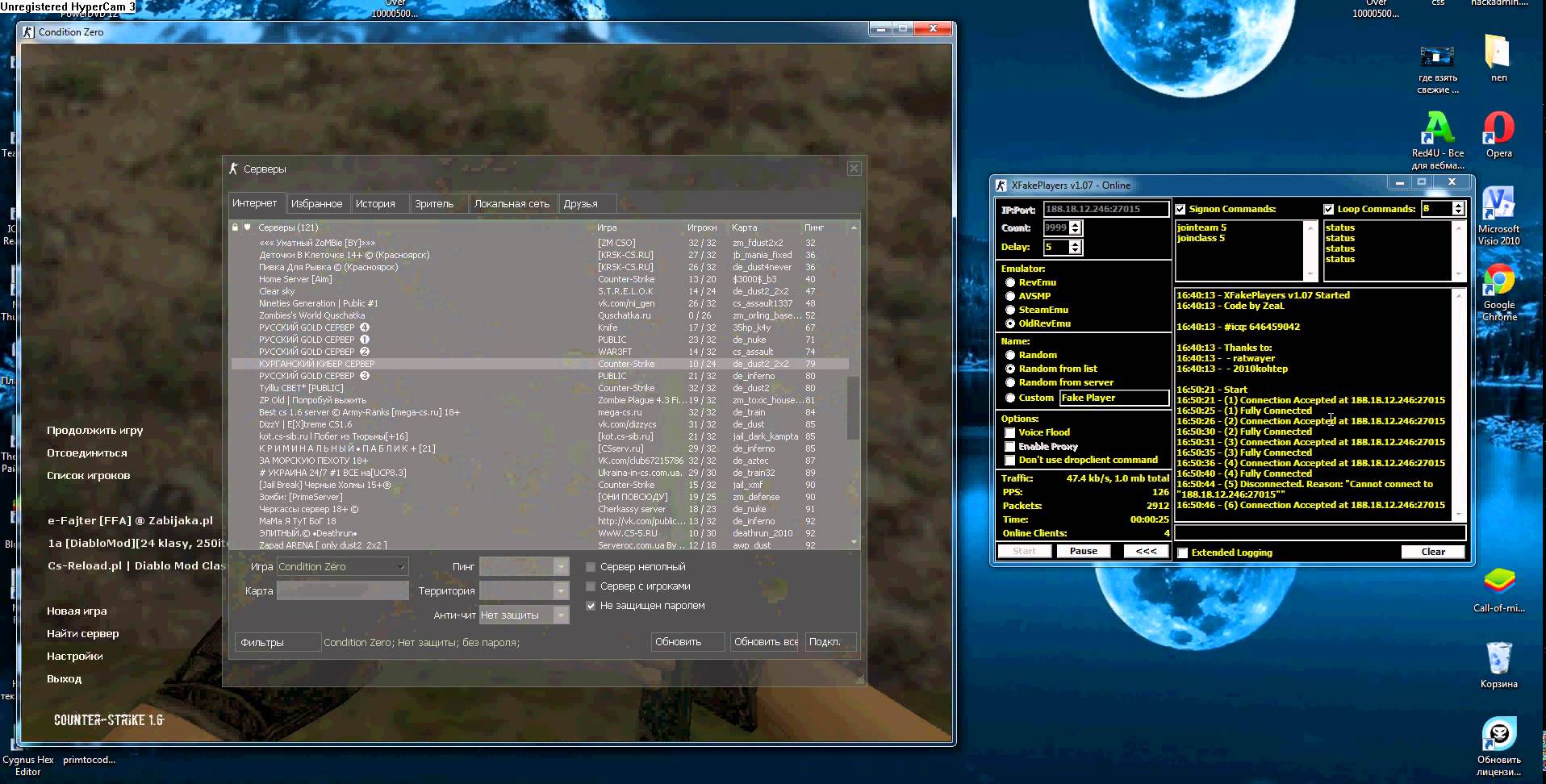This screenshot has width=1546, height=784.
Task: Enable Extended Logging checkbox
Action: point(1183,553)
